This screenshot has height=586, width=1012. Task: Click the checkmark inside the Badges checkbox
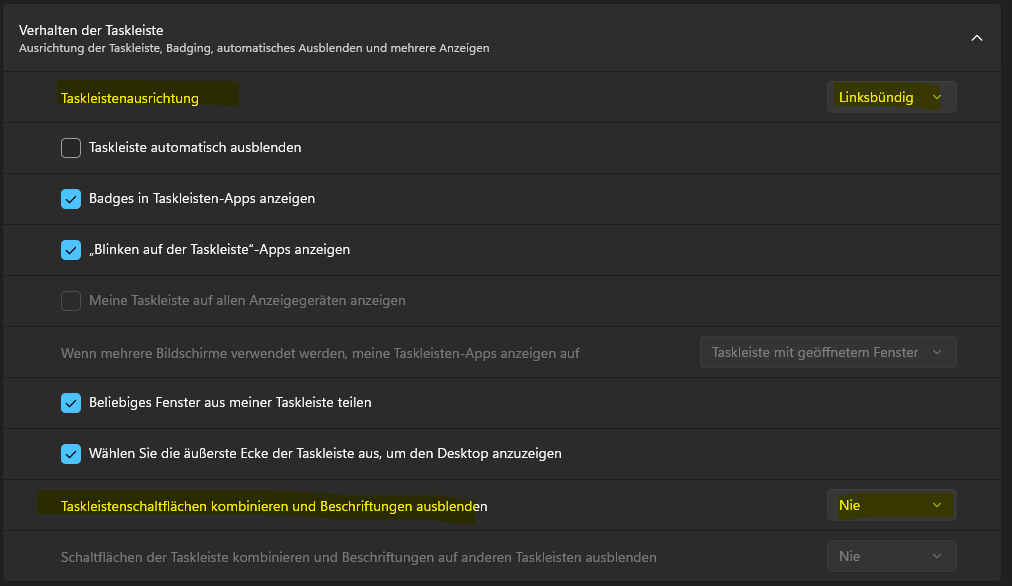[x=71, y=198]
